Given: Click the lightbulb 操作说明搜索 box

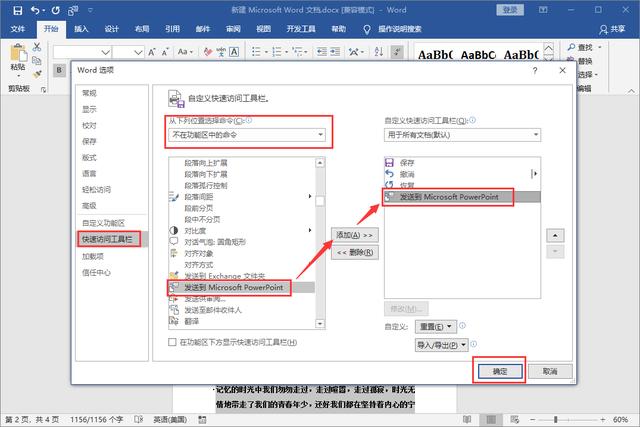Looking at the screenshot, I should (x=392, y=29).
